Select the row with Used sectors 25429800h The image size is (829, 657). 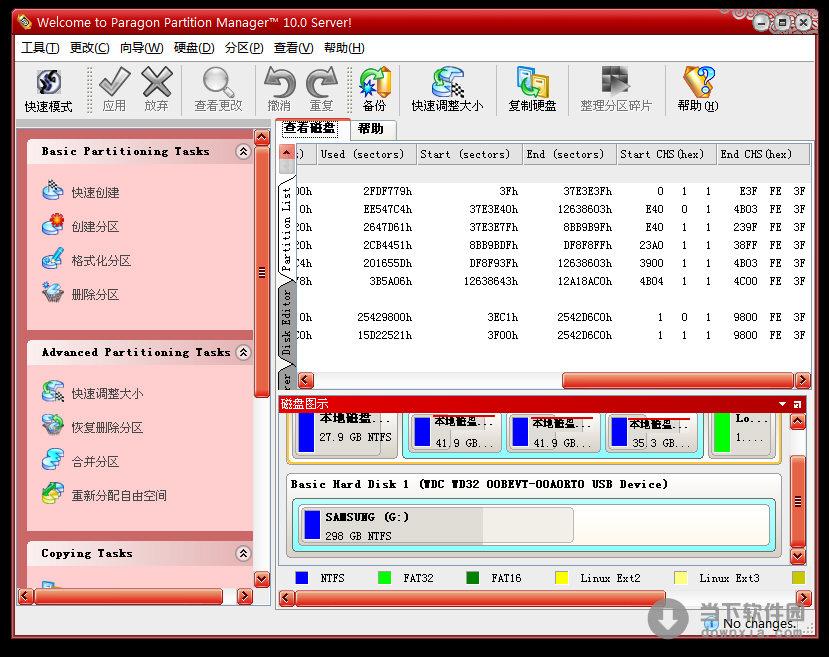pos(552,317)
